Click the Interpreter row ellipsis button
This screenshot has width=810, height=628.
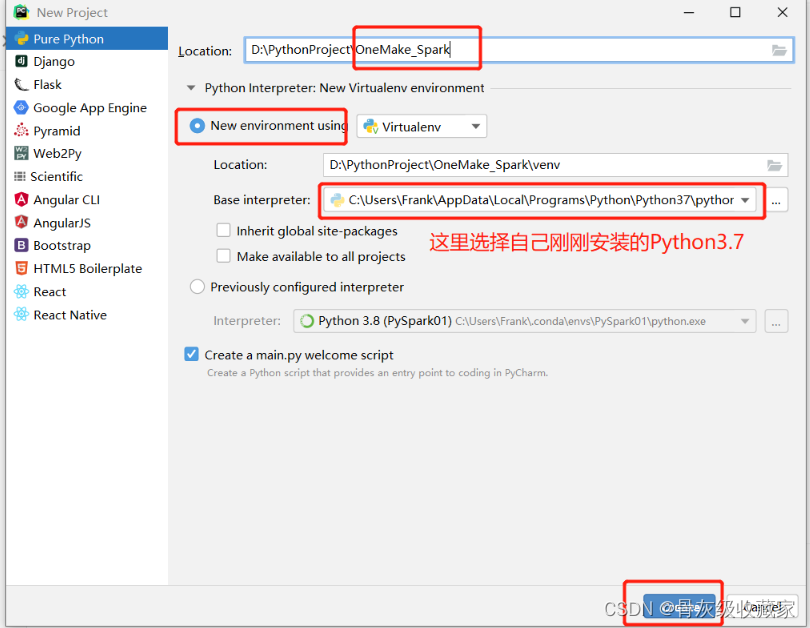(x=776, y=321)
